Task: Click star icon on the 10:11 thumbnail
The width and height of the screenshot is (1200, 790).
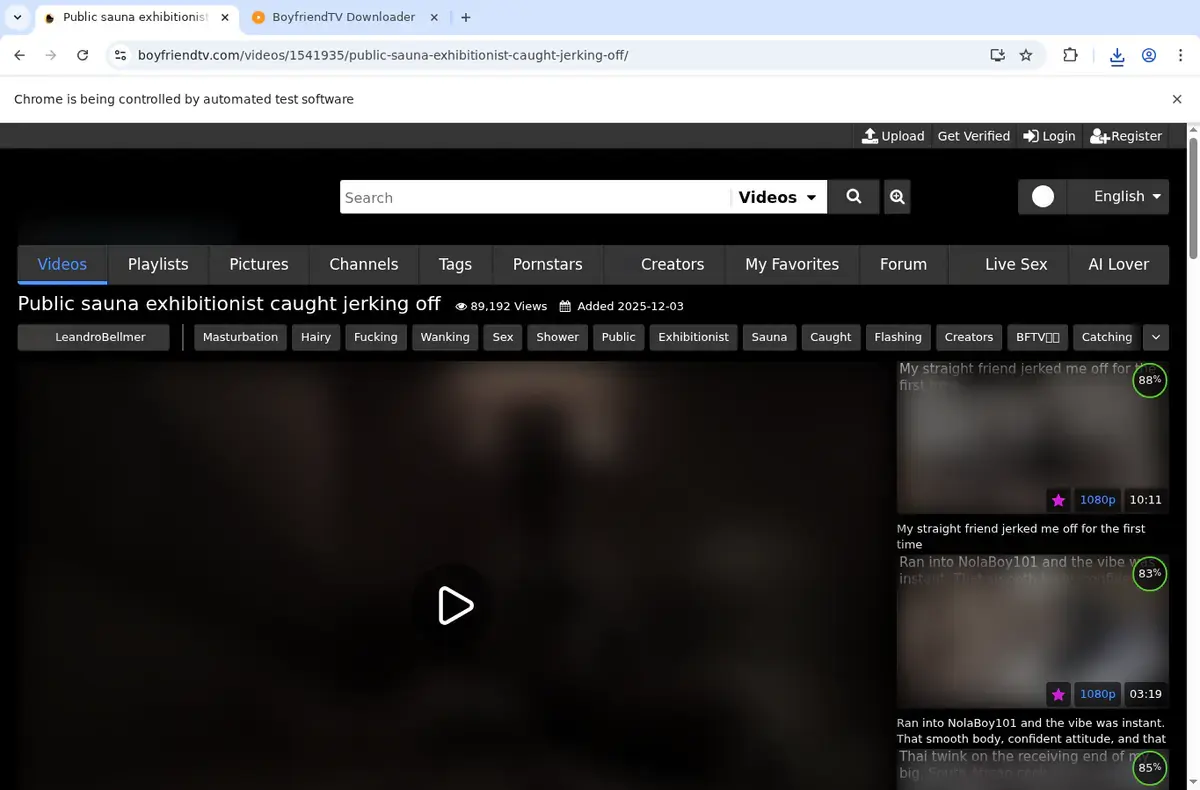Action: click(1058, 500)
